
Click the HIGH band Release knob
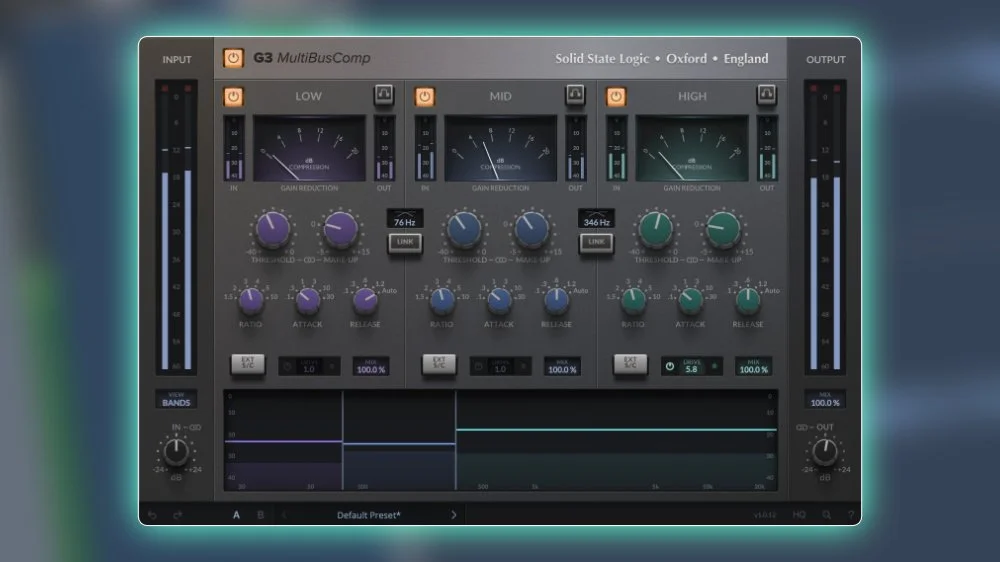(x=748, y=300)
